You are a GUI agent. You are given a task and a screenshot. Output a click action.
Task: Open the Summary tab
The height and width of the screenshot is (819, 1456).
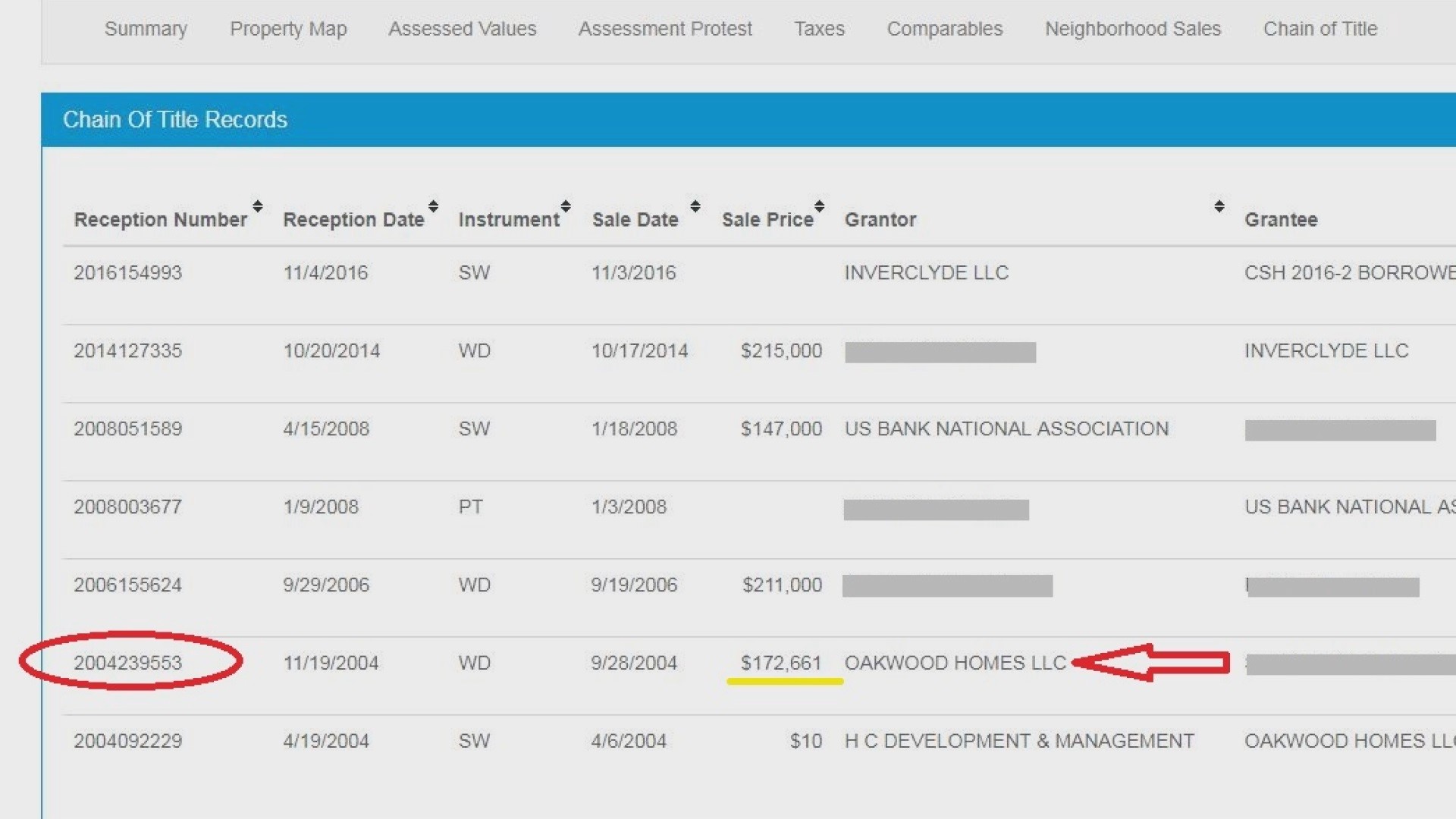146,29
